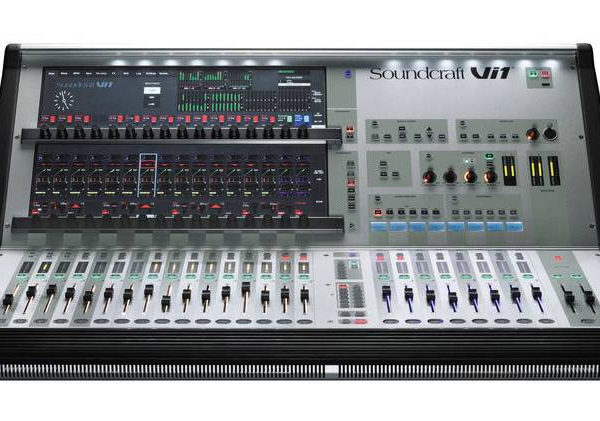Viewport: 600px width, 421px height.
Task: Move the input channel fader raised highest
Action: (246, 287)
